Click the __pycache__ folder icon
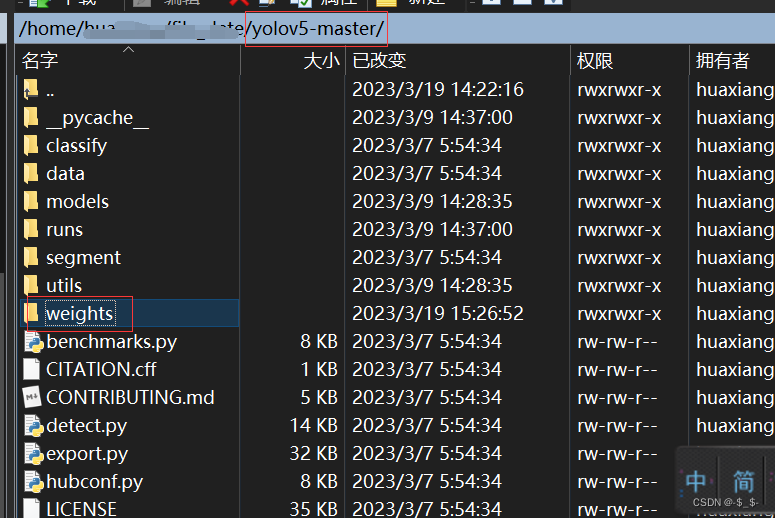 31,118
